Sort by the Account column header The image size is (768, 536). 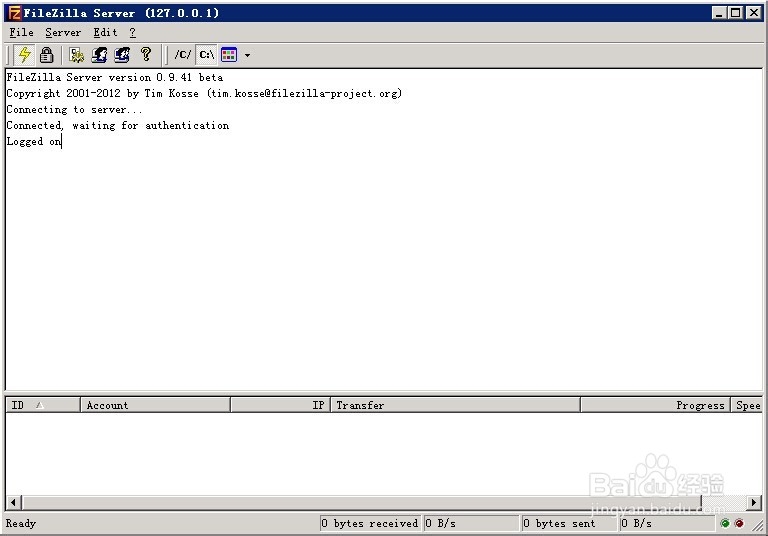pos(155,405)
